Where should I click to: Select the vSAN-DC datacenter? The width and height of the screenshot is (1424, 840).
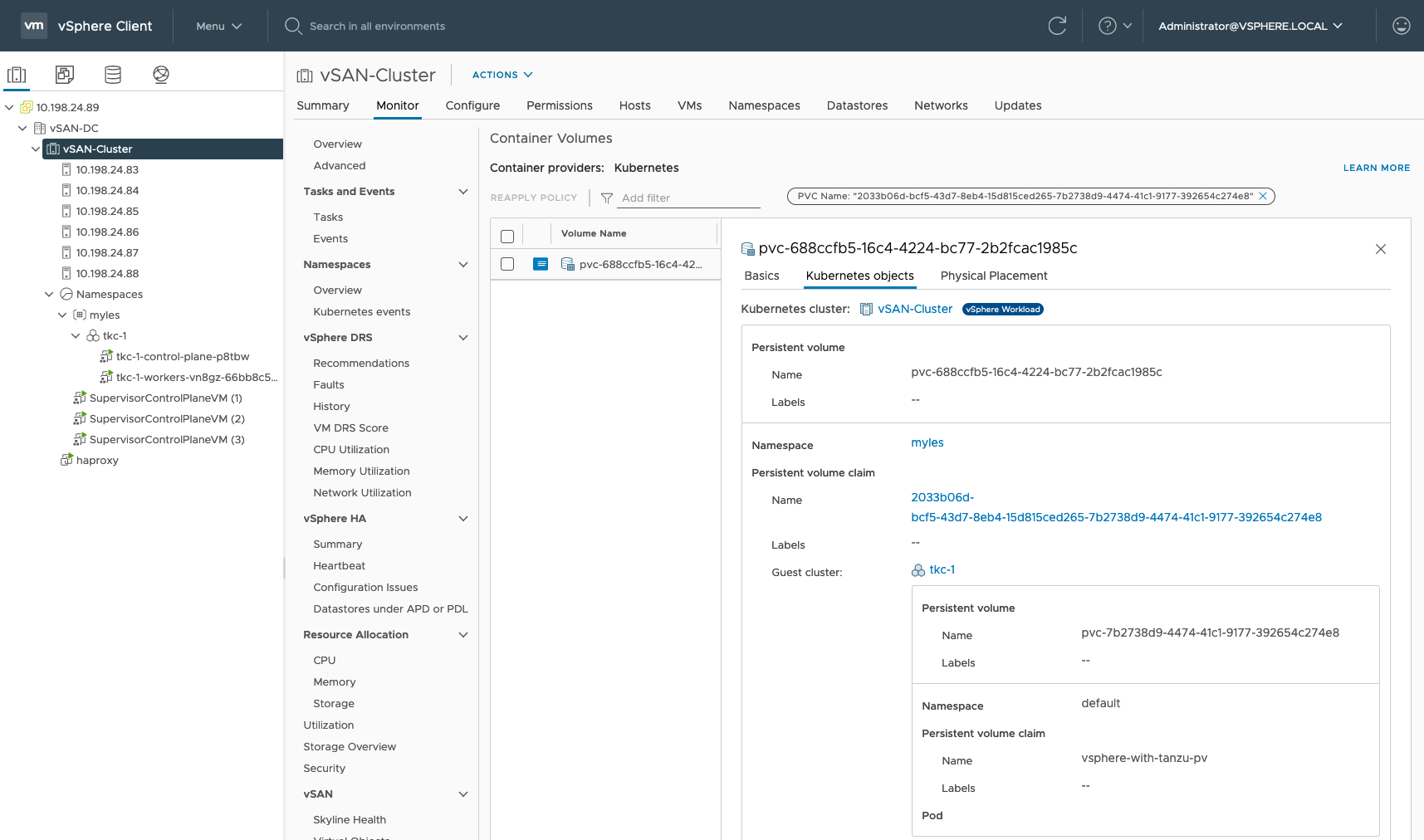click(74, 128)
